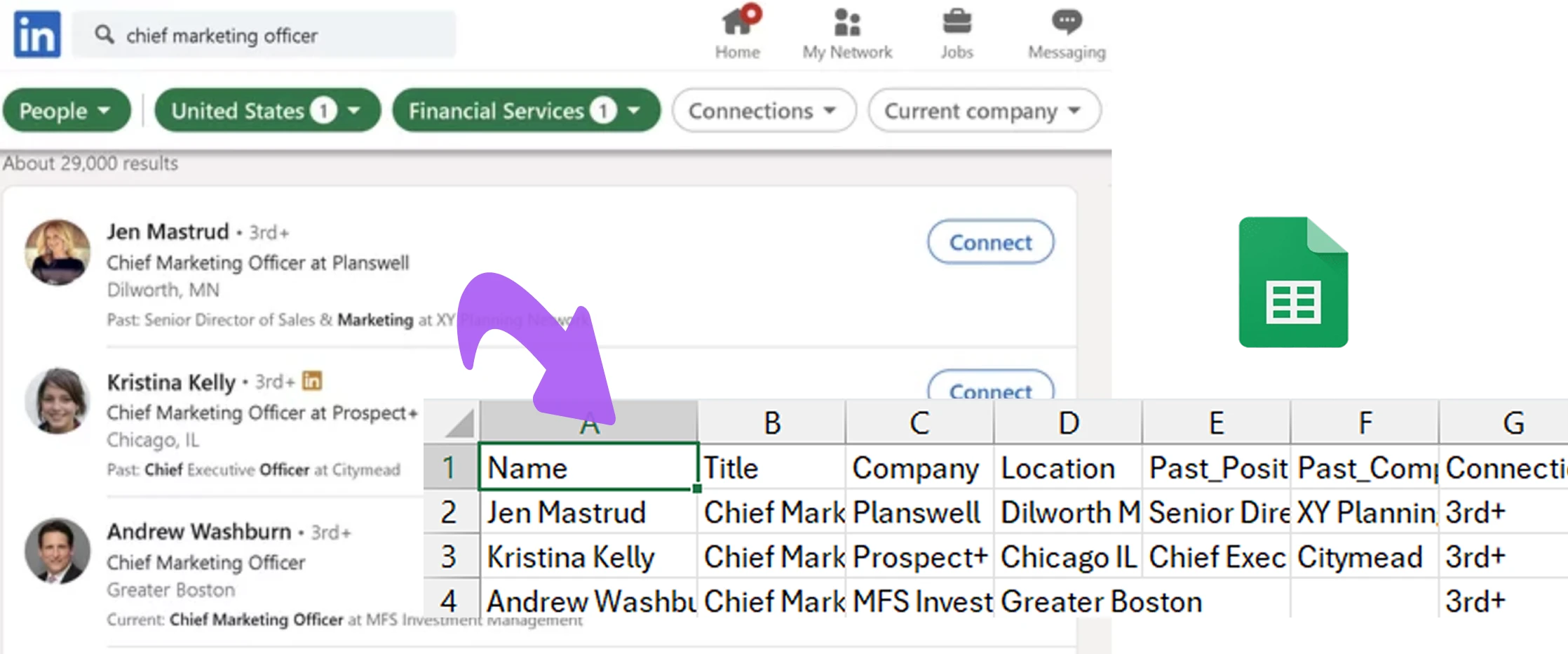Click the Google Sheets file icon
This screenshot has width=1568, height=654.
pos(1293,282)
